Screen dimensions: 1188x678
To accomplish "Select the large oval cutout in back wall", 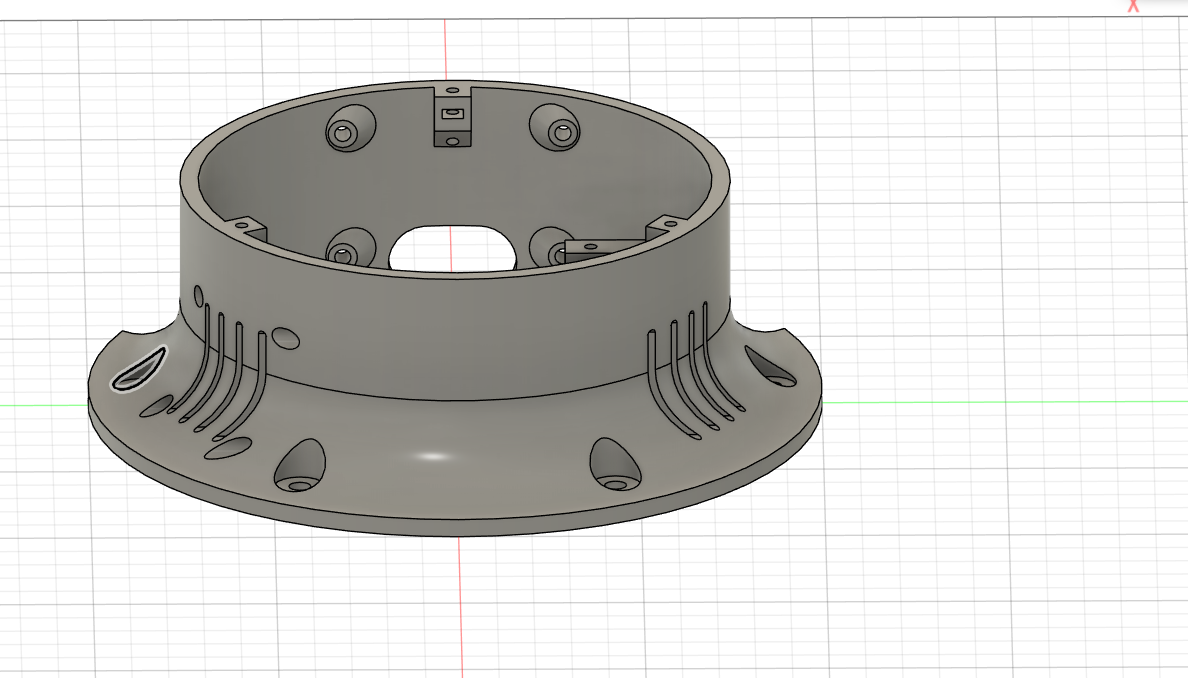I will 453,248.
